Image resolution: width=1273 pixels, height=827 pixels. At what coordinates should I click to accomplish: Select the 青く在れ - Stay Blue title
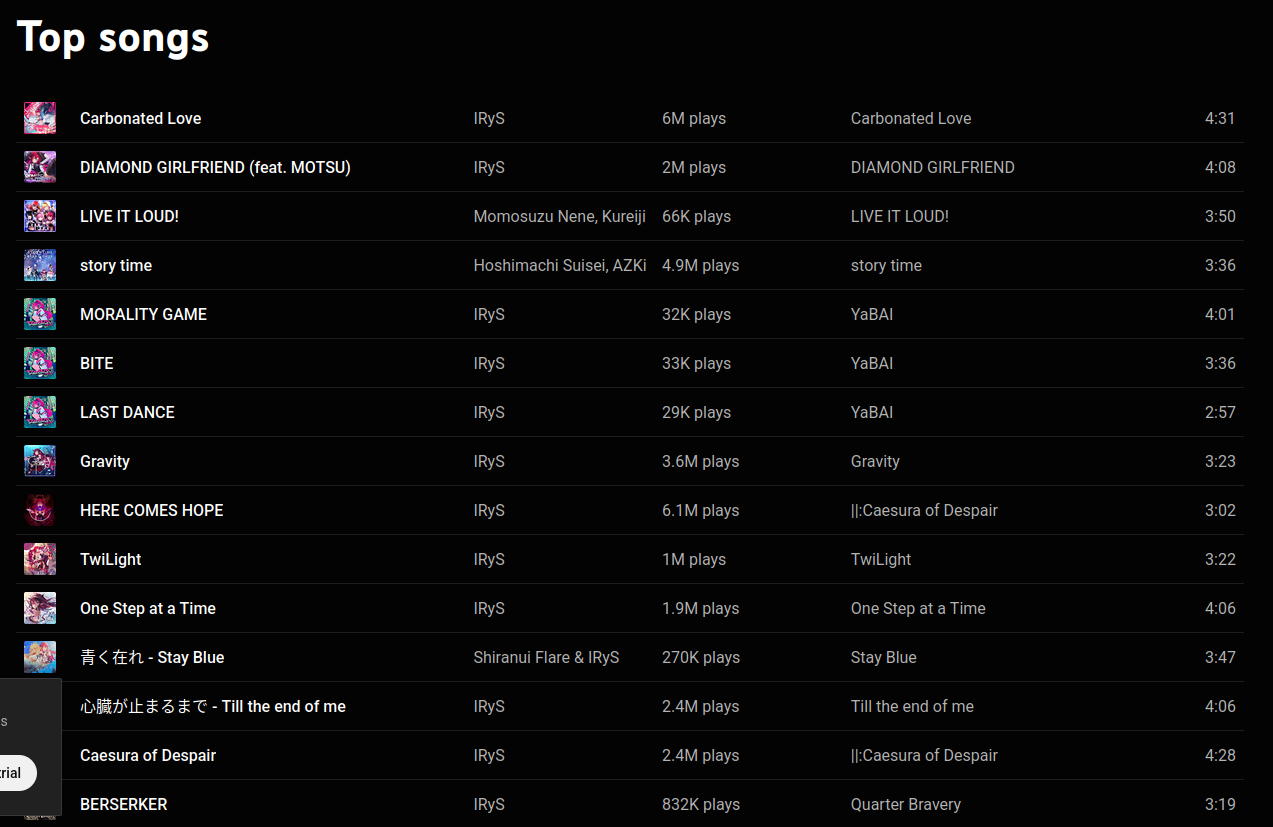click(152, 657)
